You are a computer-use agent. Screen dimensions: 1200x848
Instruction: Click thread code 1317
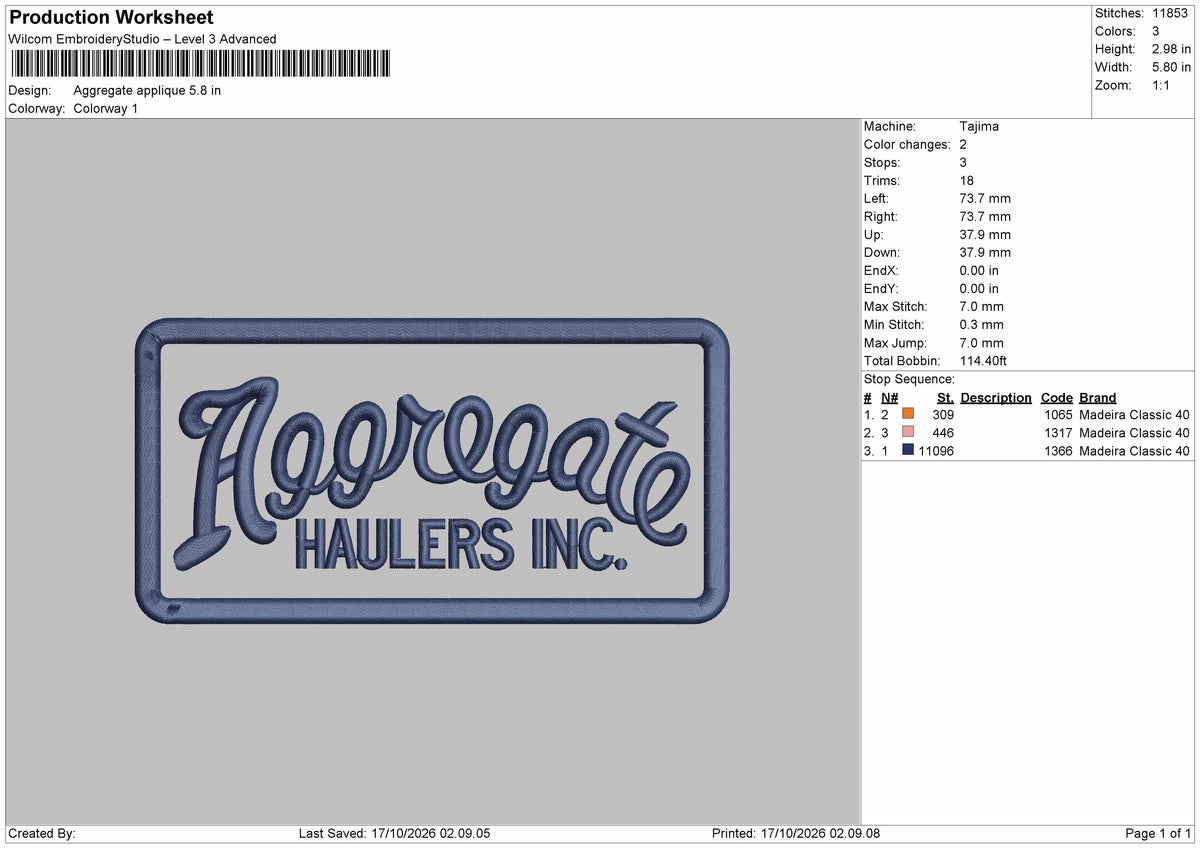coord(1058,433)
